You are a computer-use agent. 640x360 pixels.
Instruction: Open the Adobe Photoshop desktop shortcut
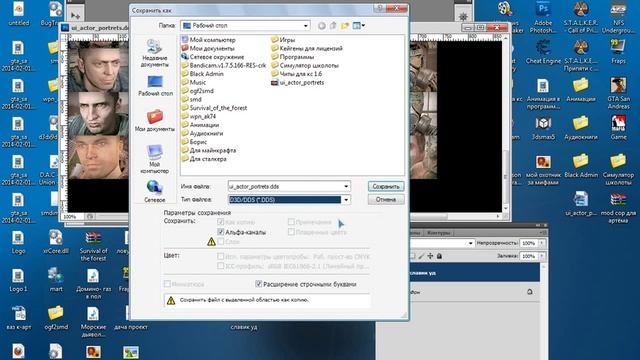click(x=543, y=18)
